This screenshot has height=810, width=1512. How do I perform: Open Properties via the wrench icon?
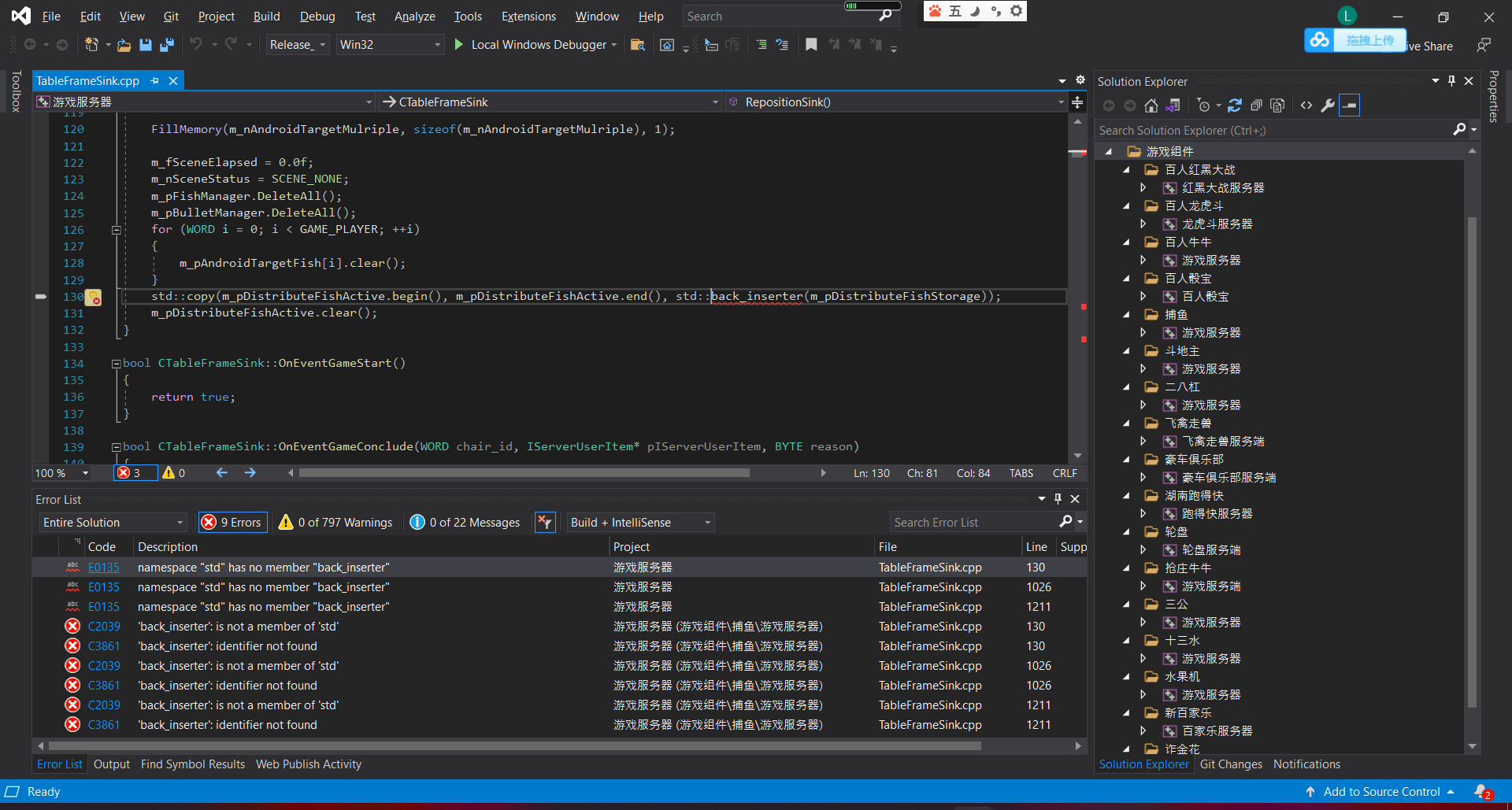click(1328, 105)
